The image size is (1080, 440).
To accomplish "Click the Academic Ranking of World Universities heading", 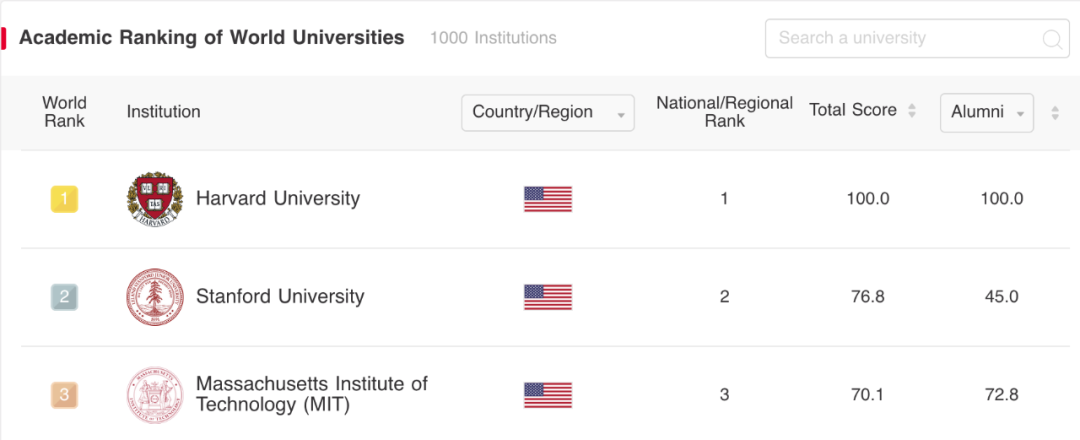I will click(x=211, y=37).
